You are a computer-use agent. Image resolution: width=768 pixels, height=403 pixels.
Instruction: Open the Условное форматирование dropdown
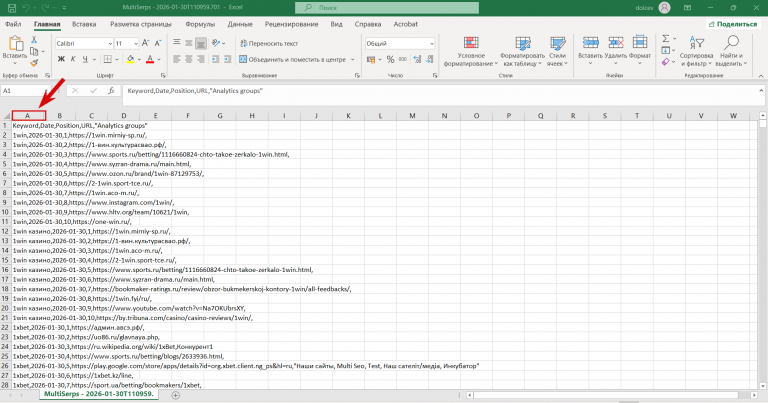[x=471, y=51]
